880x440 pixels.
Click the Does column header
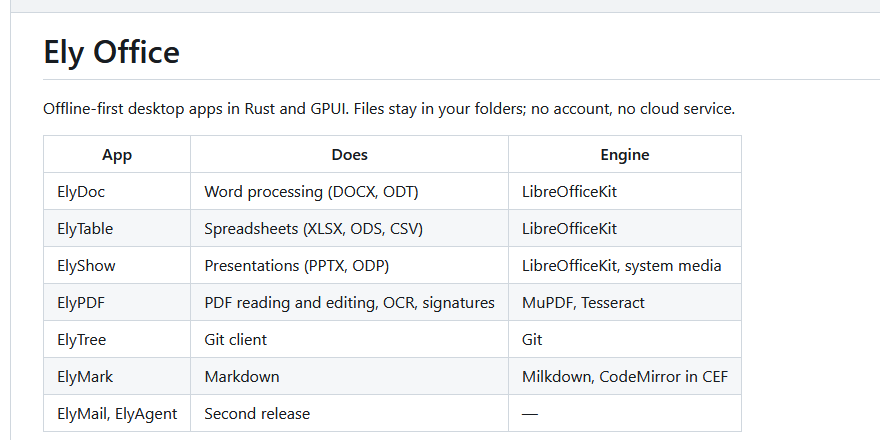349,154
